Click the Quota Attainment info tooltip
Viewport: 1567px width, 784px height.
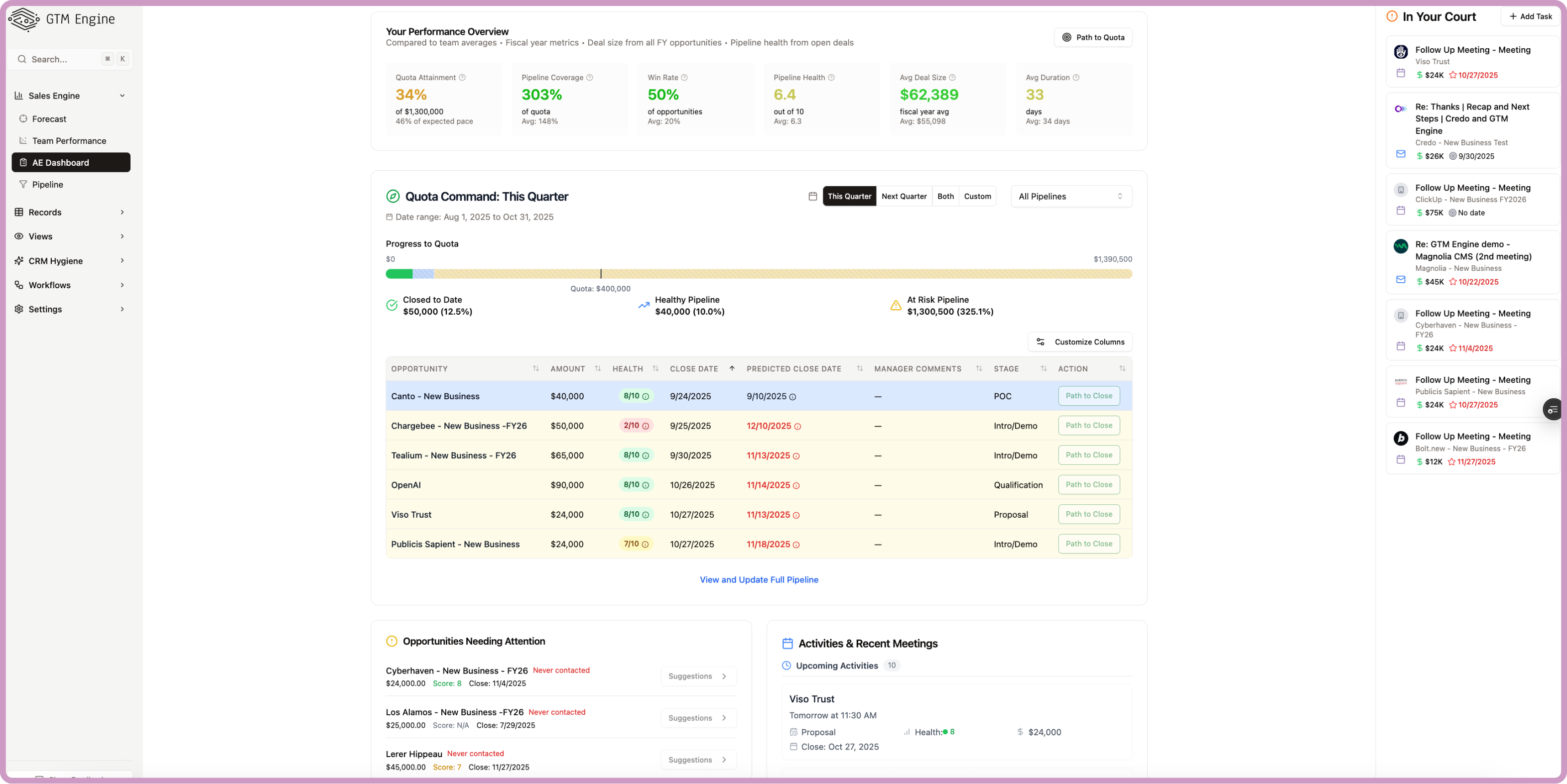(x=462, y=77)
